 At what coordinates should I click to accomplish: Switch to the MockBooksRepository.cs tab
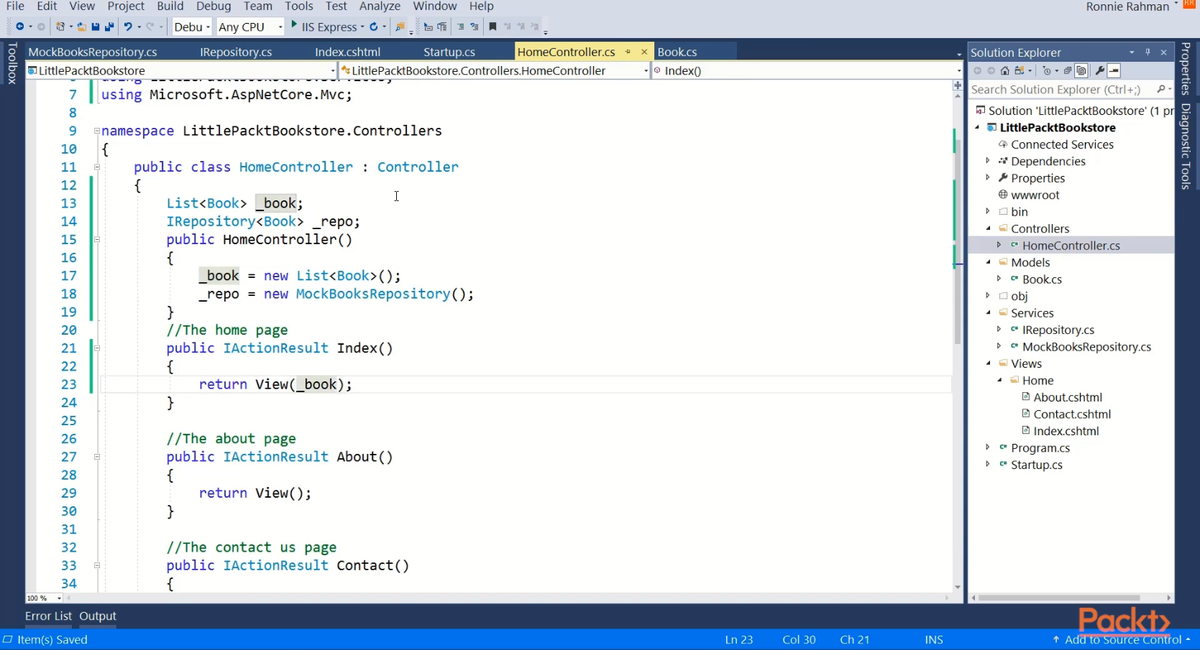click(x=93, y=52)
